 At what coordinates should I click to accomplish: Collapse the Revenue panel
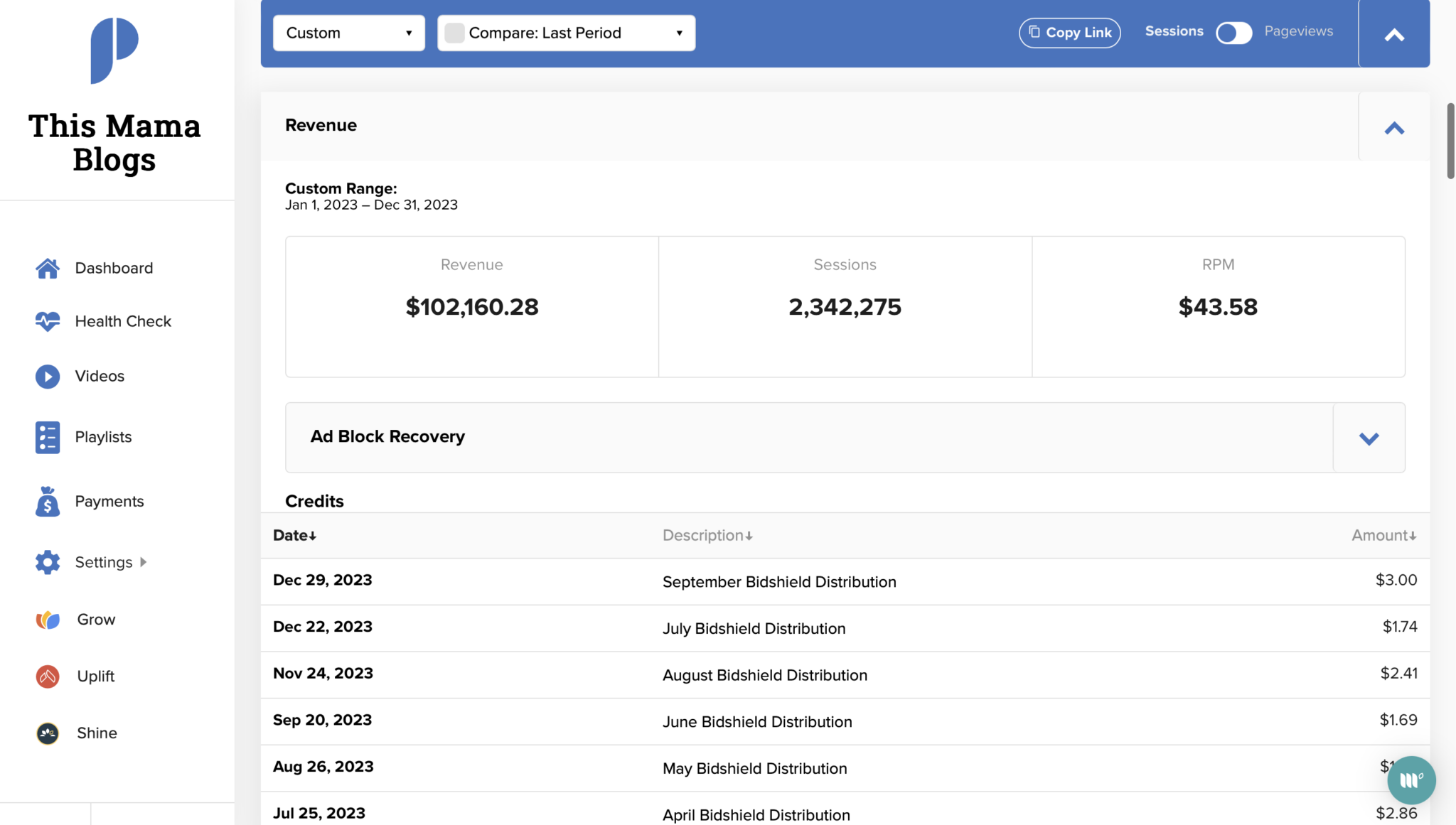[1393, 128]
